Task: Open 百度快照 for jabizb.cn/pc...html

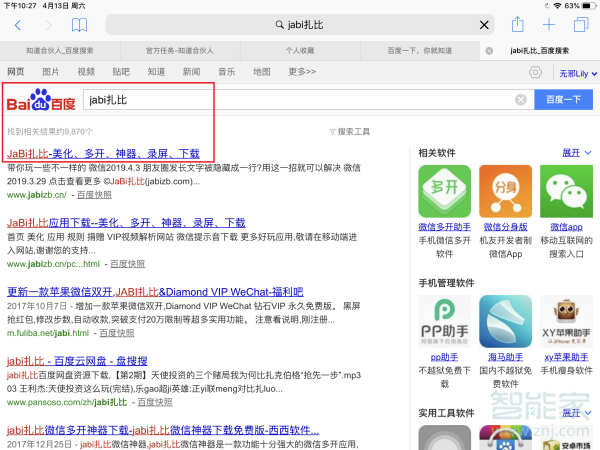Action: pos(127,264)
